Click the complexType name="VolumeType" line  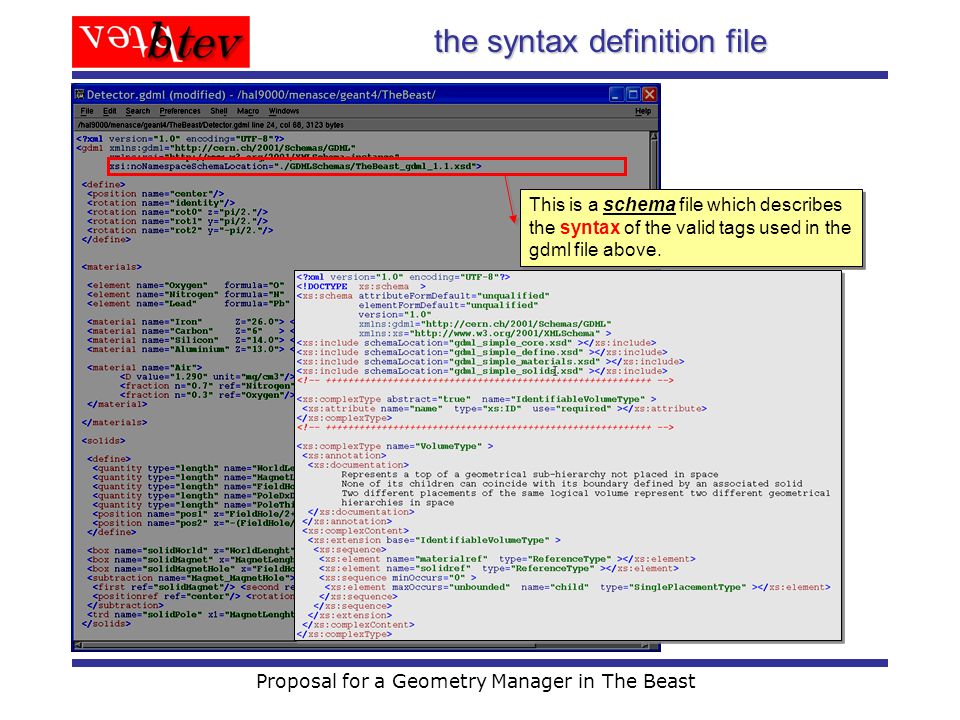click(x=395, y=446)
